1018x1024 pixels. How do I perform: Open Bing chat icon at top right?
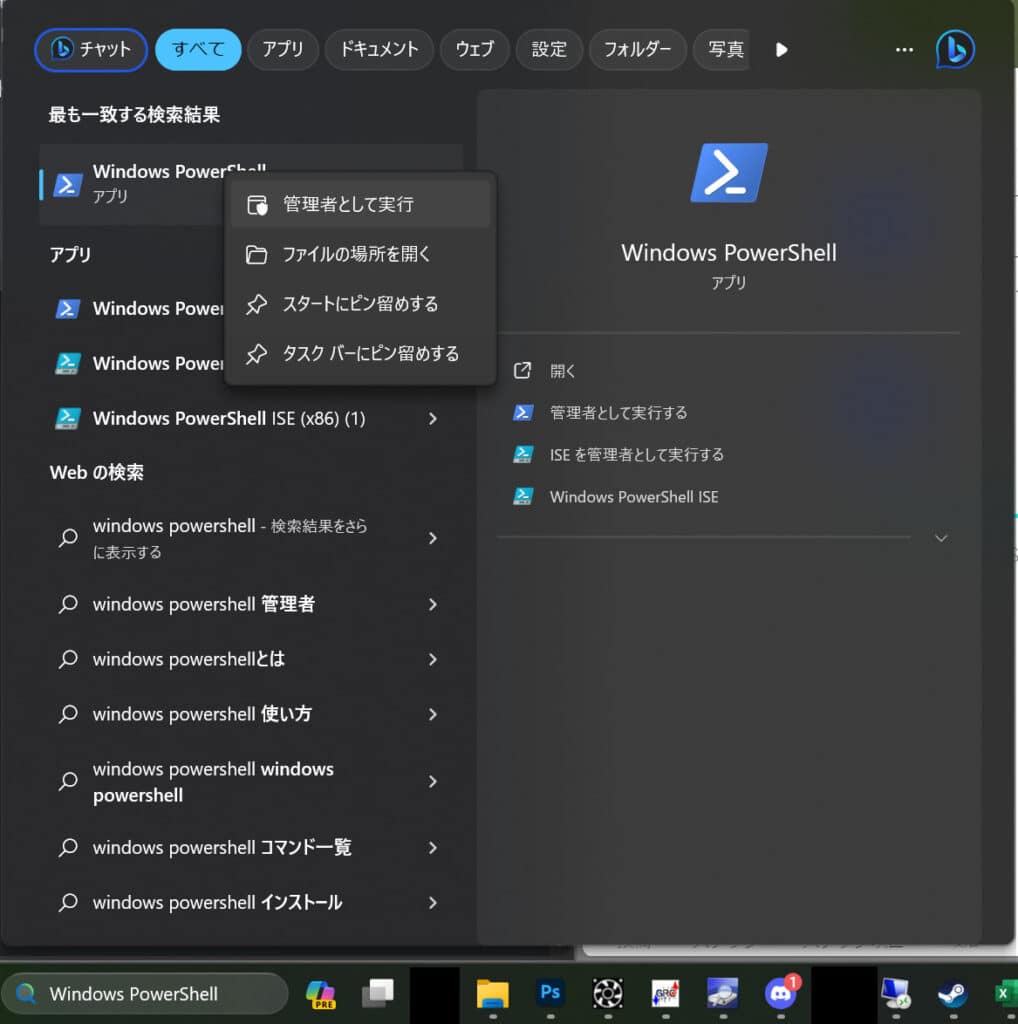pos(955,49)
